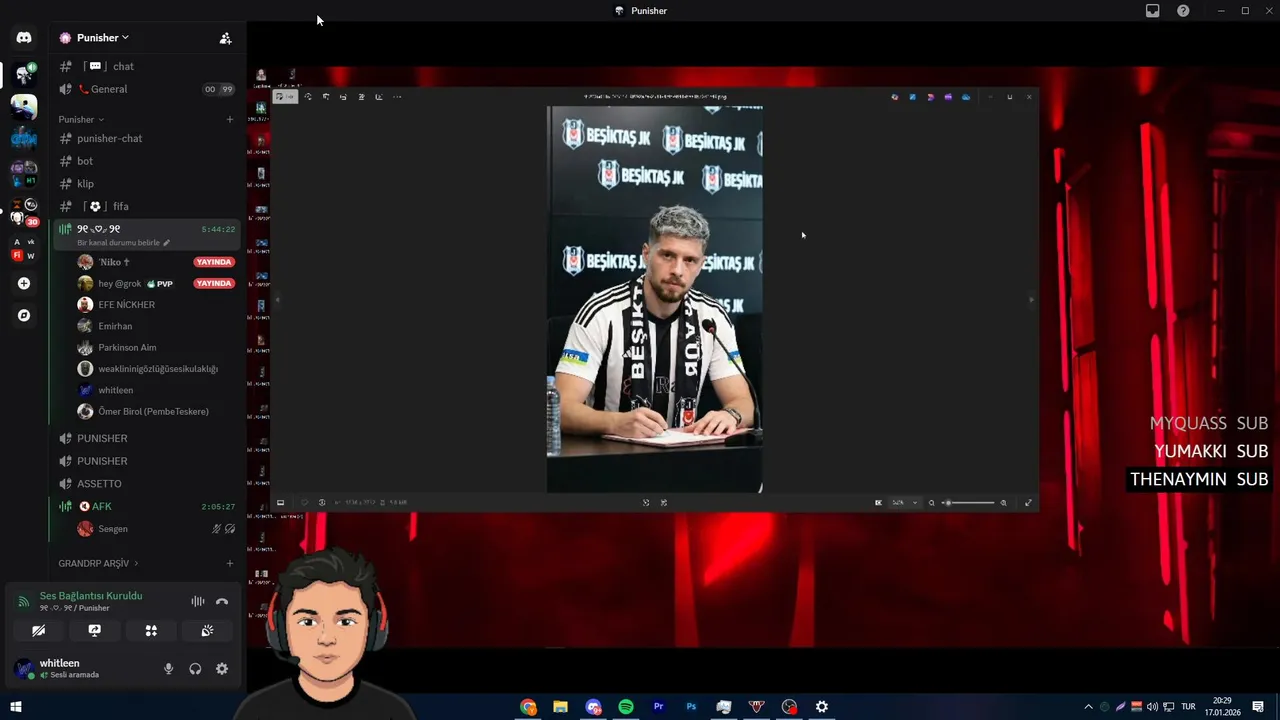Open the punisher-chat channel
Image resolution: width=1280 pixels, height=720 pixels.
[146, 139]
